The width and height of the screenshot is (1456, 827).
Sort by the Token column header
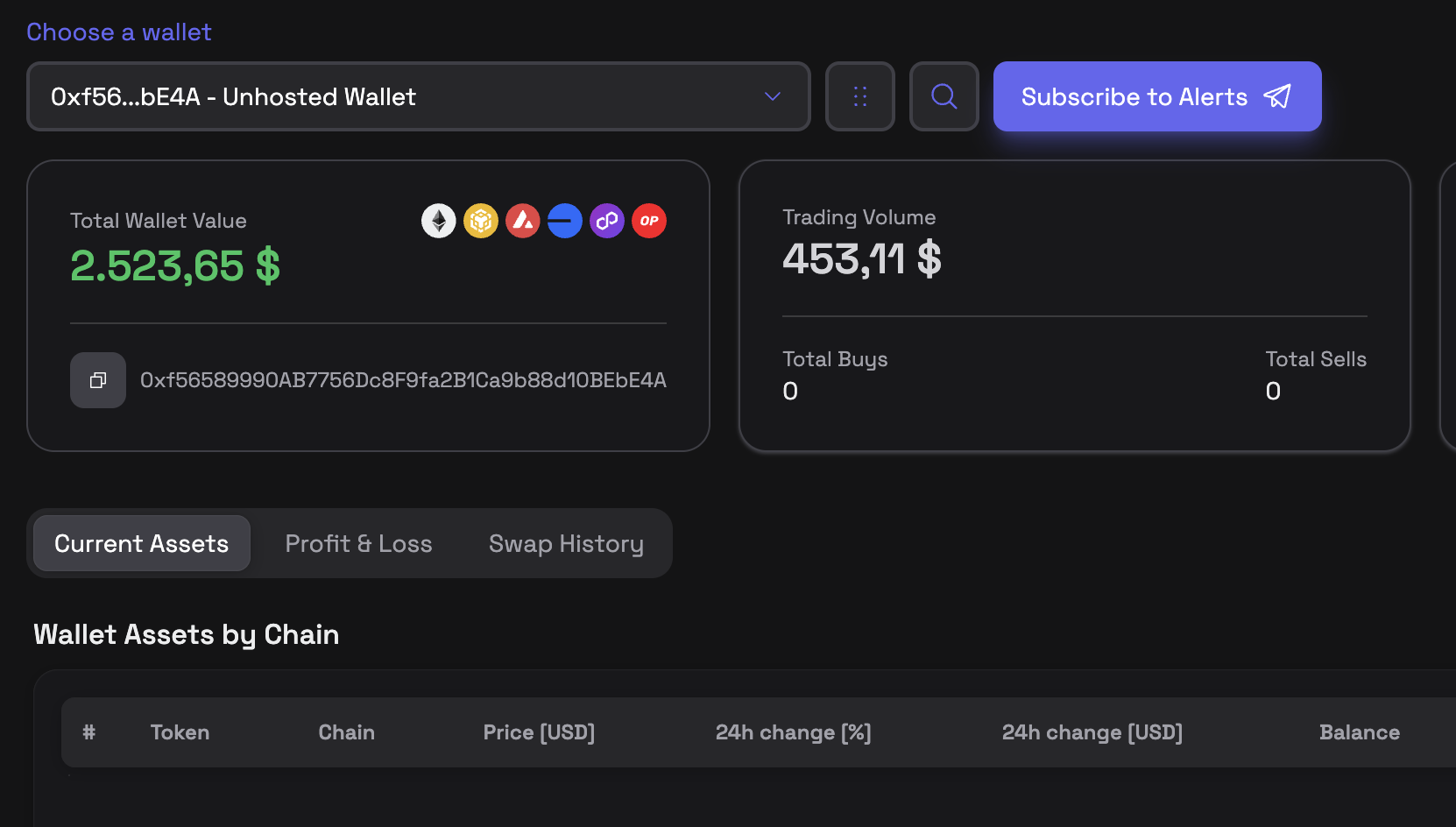coord(180,732)
